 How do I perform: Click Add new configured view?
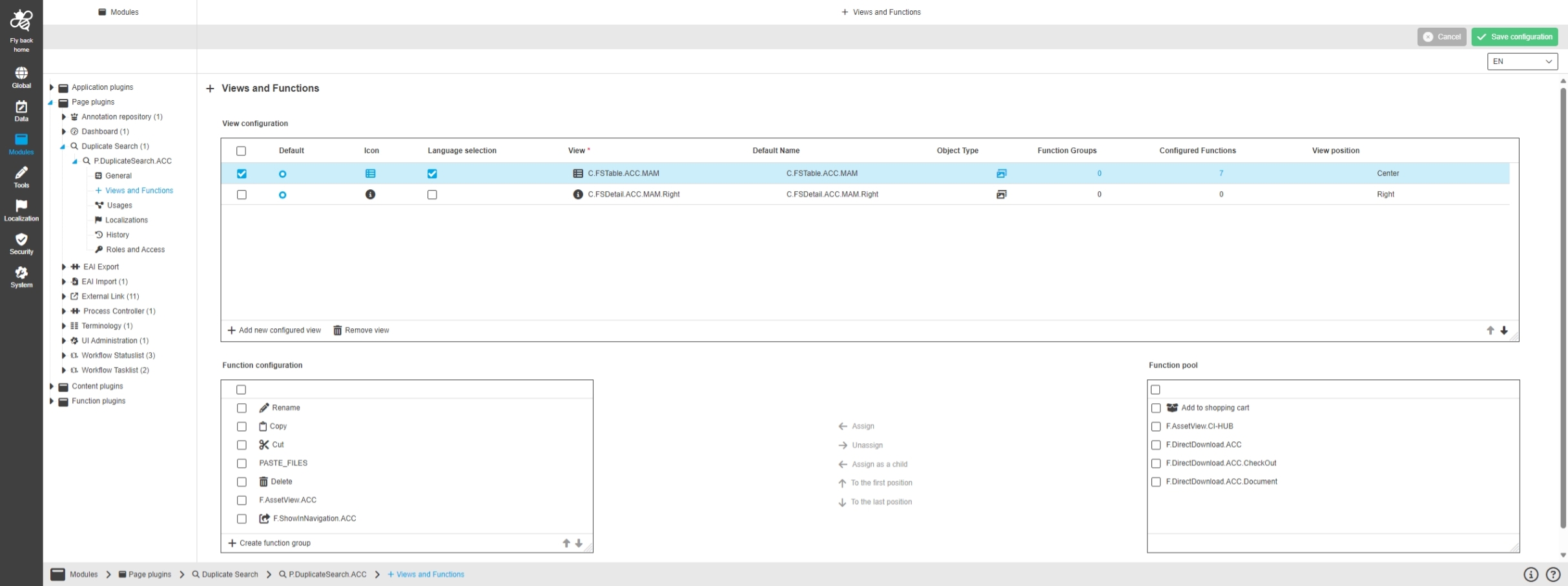click(x=274, y=330)
